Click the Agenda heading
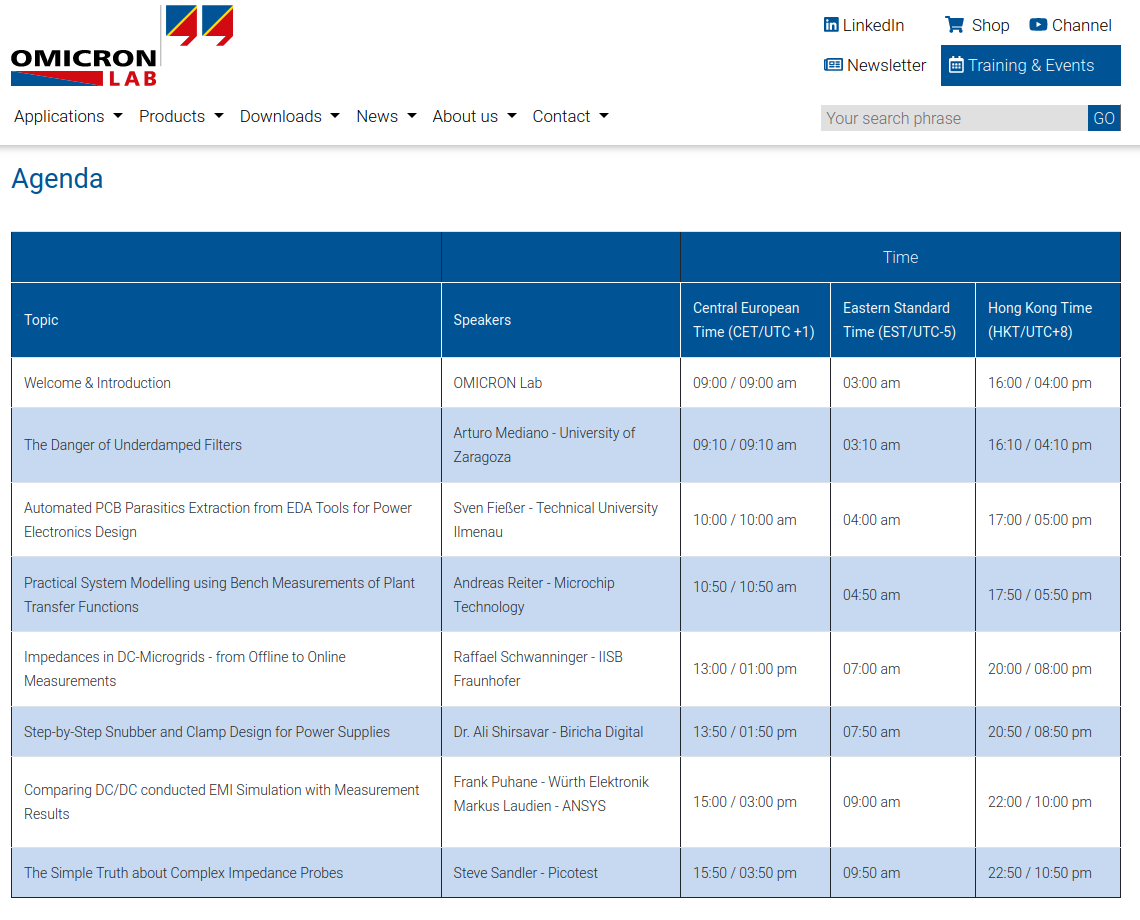The width and height of the screenshot is (1140, 920). point(57,179)
